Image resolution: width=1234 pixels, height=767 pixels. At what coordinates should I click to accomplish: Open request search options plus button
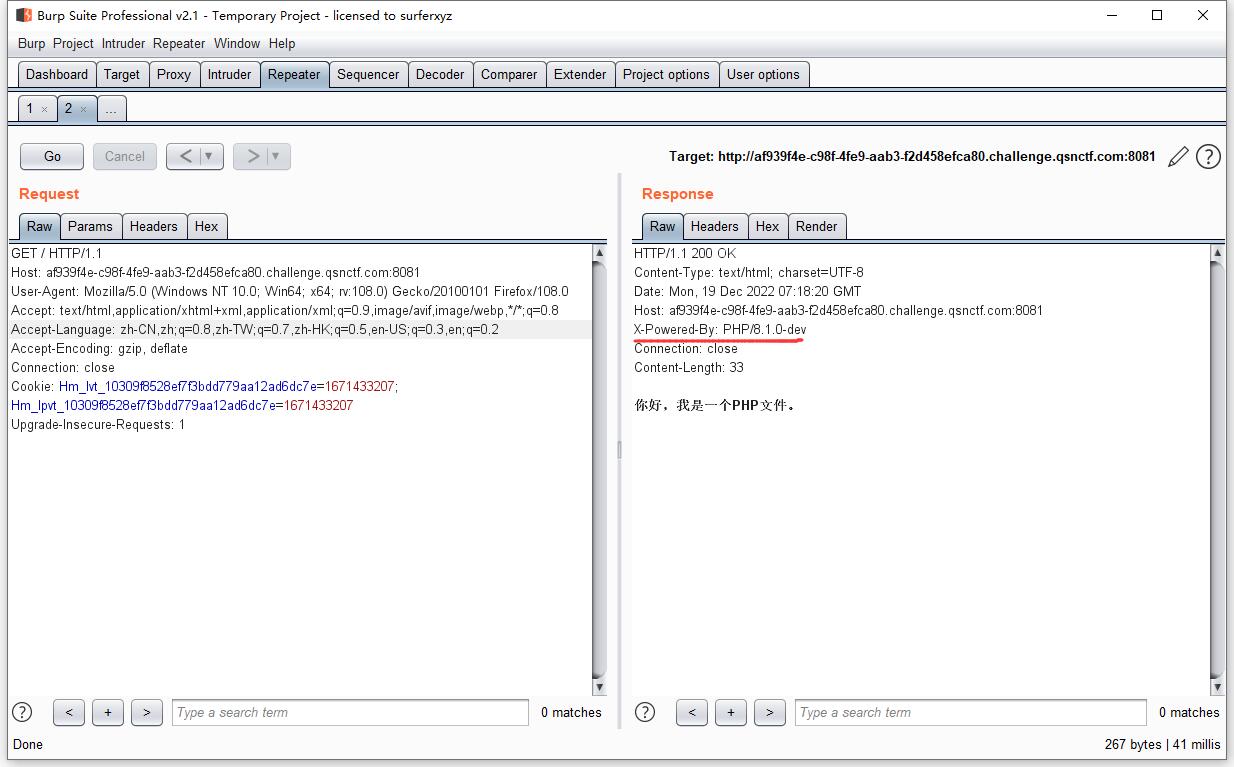[107, 712]
